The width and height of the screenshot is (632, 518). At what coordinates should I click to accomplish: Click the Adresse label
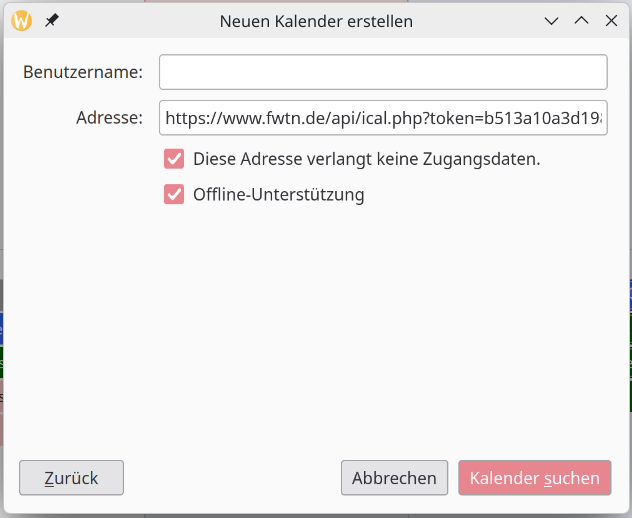pyautogui.click(x=110, y=118)
